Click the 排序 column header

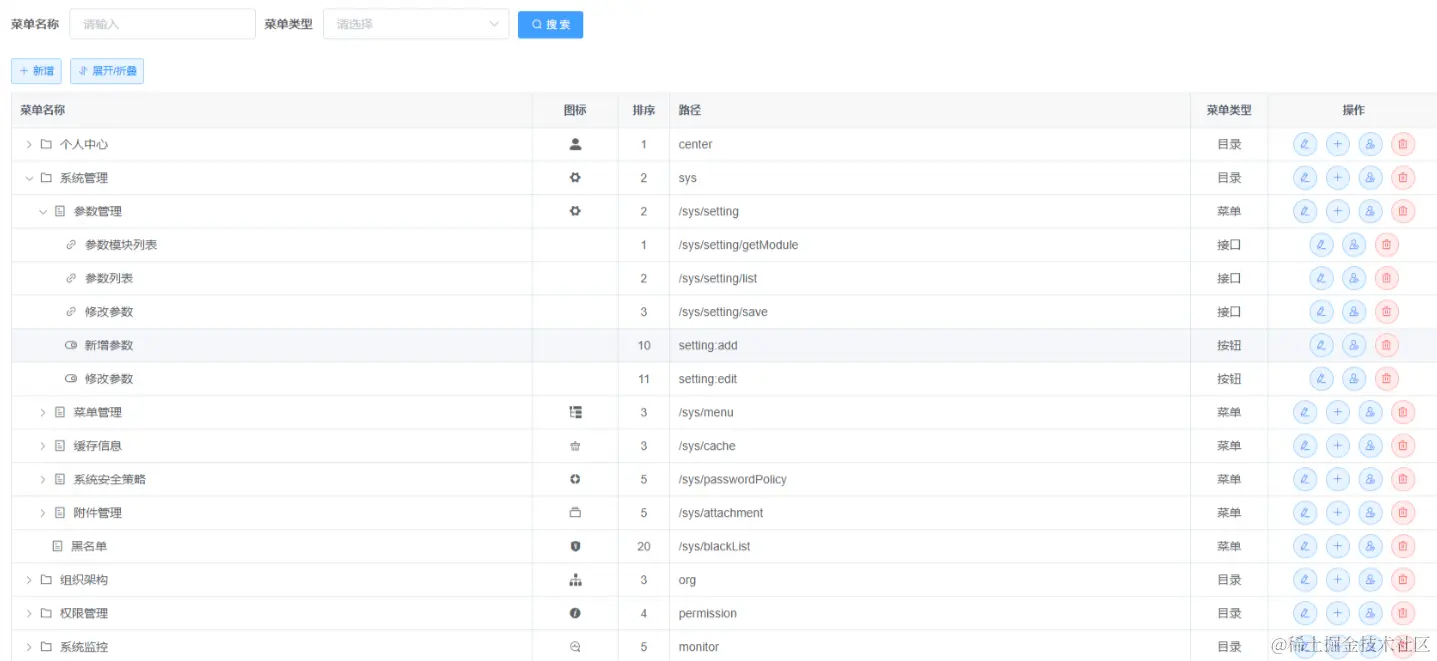[x=644, y=110]
